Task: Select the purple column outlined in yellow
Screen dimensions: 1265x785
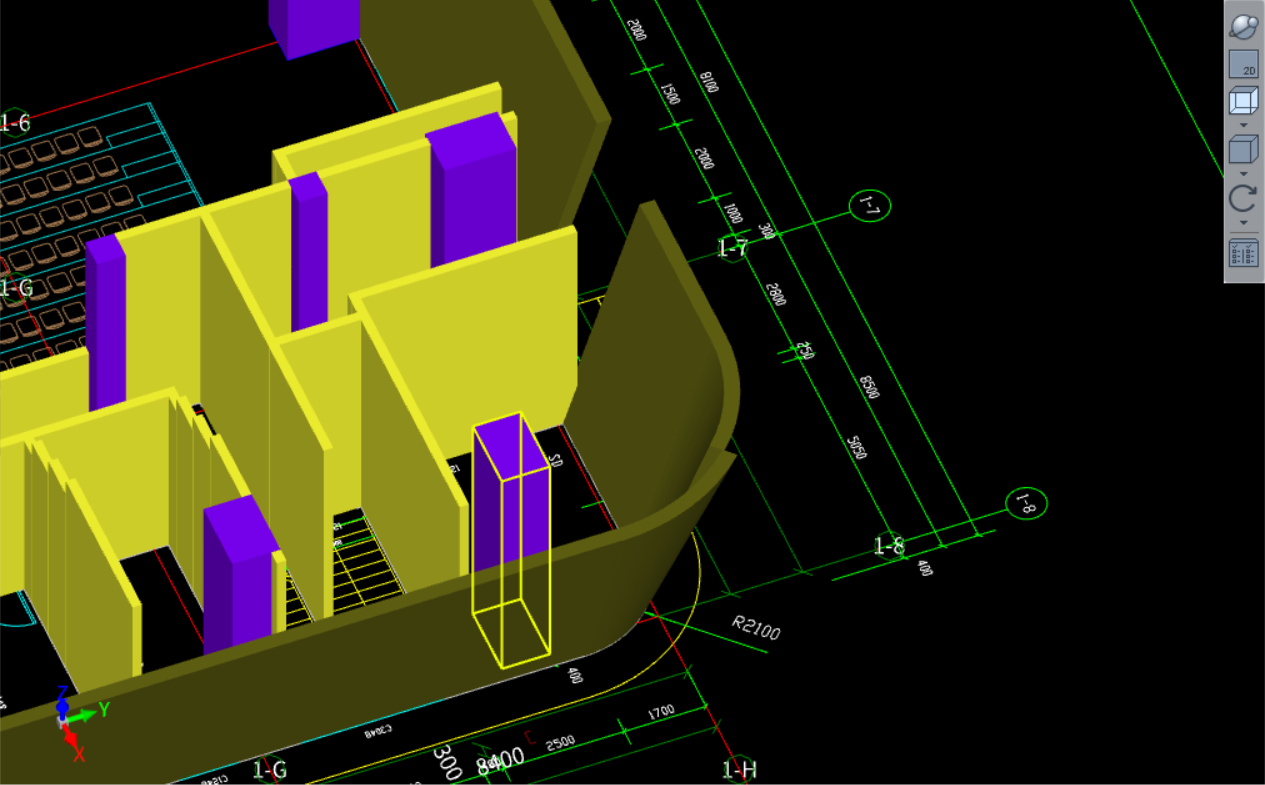Action: point(511,540)
